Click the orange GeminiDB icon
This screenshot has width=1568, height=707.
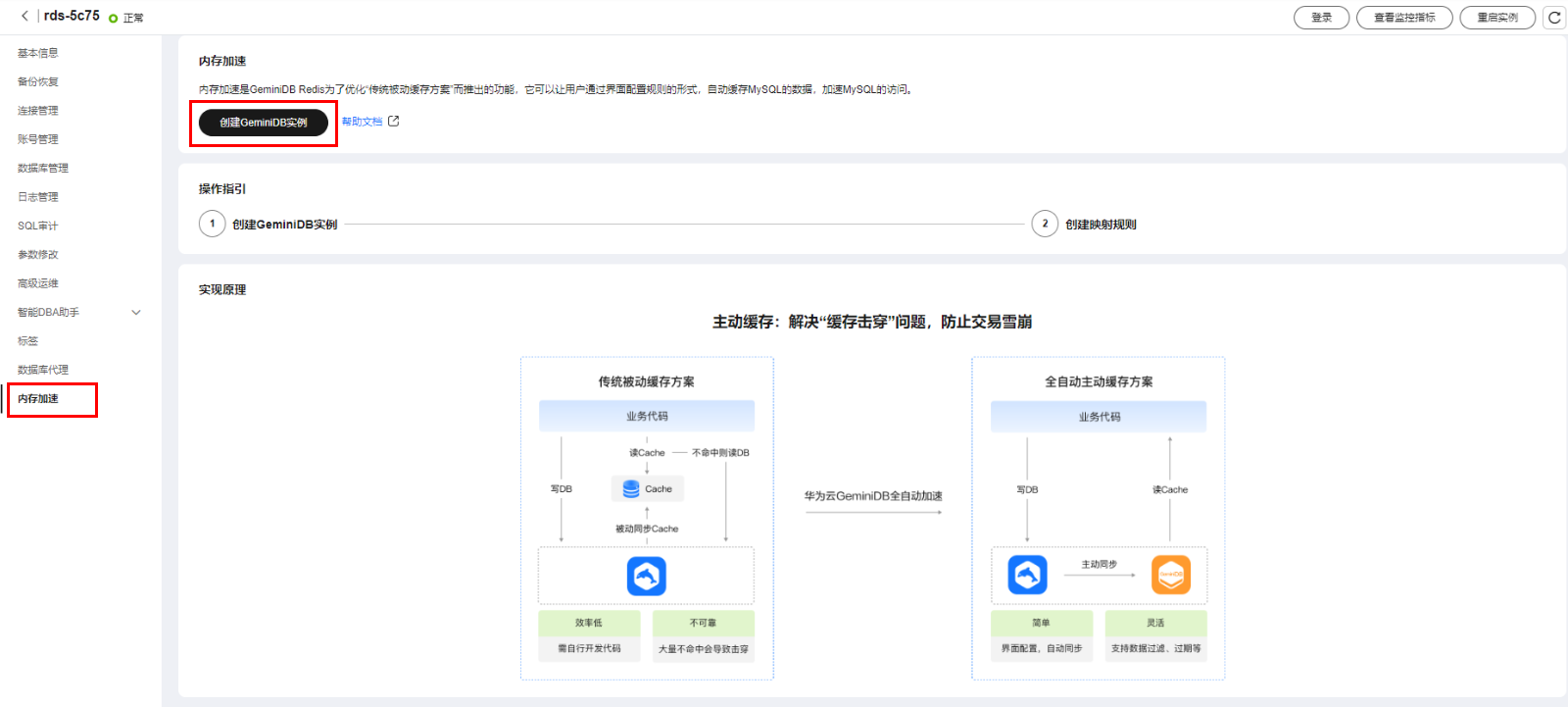(x=1171, y=575)
